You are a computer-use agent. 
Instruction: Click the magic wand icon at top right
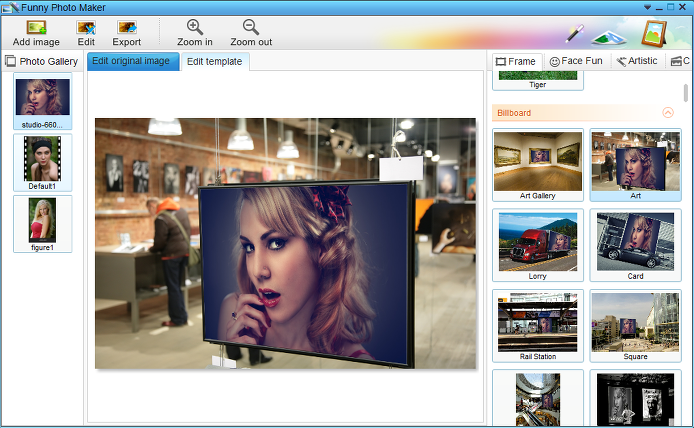point(574,34)
